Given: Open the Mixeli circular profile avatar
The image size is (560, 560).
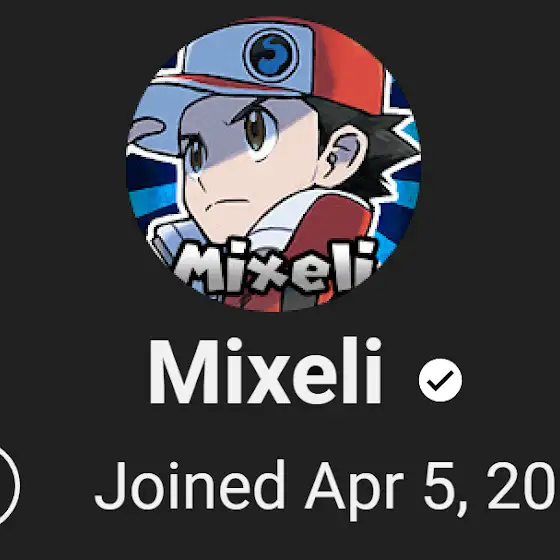Looking at the screenshot, I should [x=273, y=164].
